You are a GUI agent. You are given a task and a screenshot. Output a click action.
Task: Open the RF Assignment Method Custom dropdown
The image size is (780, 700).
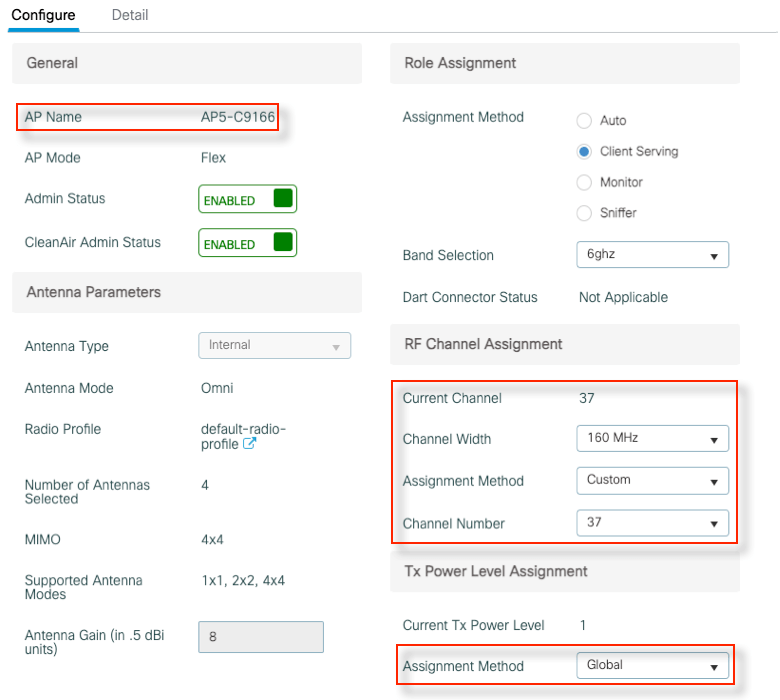pos(652,480)
